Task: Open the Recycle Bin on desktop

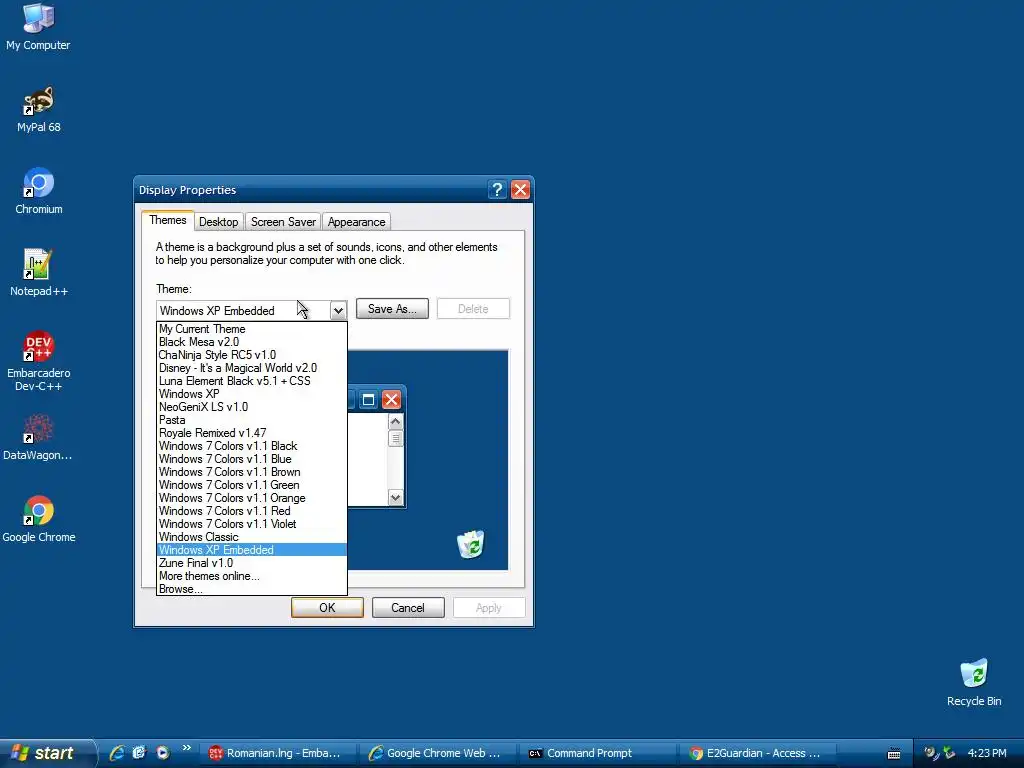Action: tap(974, 682)
